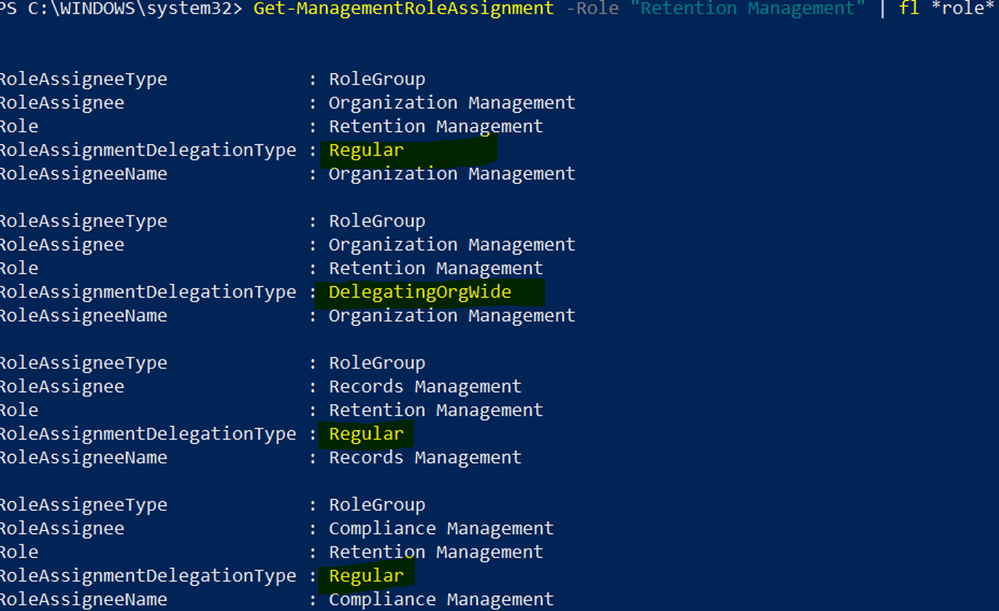Screen dimensions: 999x611
Task: Select the highlighted DelegatingOrgWide value
Action: pos(420,292)
